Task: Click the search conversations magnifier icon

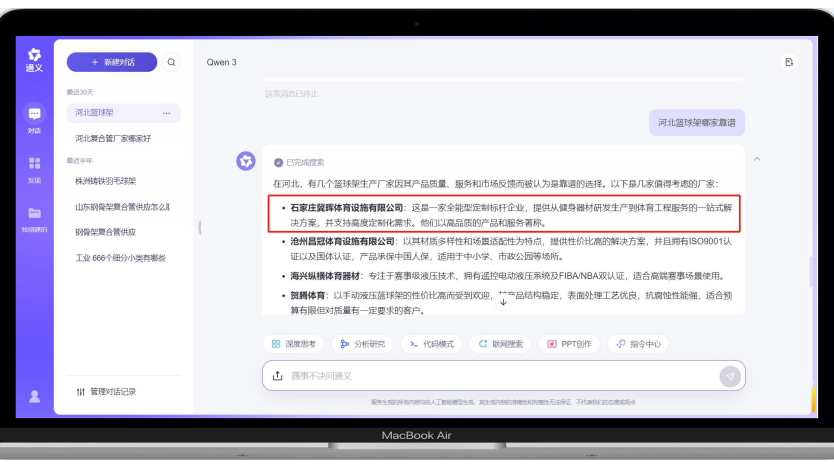Action: pos(172,62)
